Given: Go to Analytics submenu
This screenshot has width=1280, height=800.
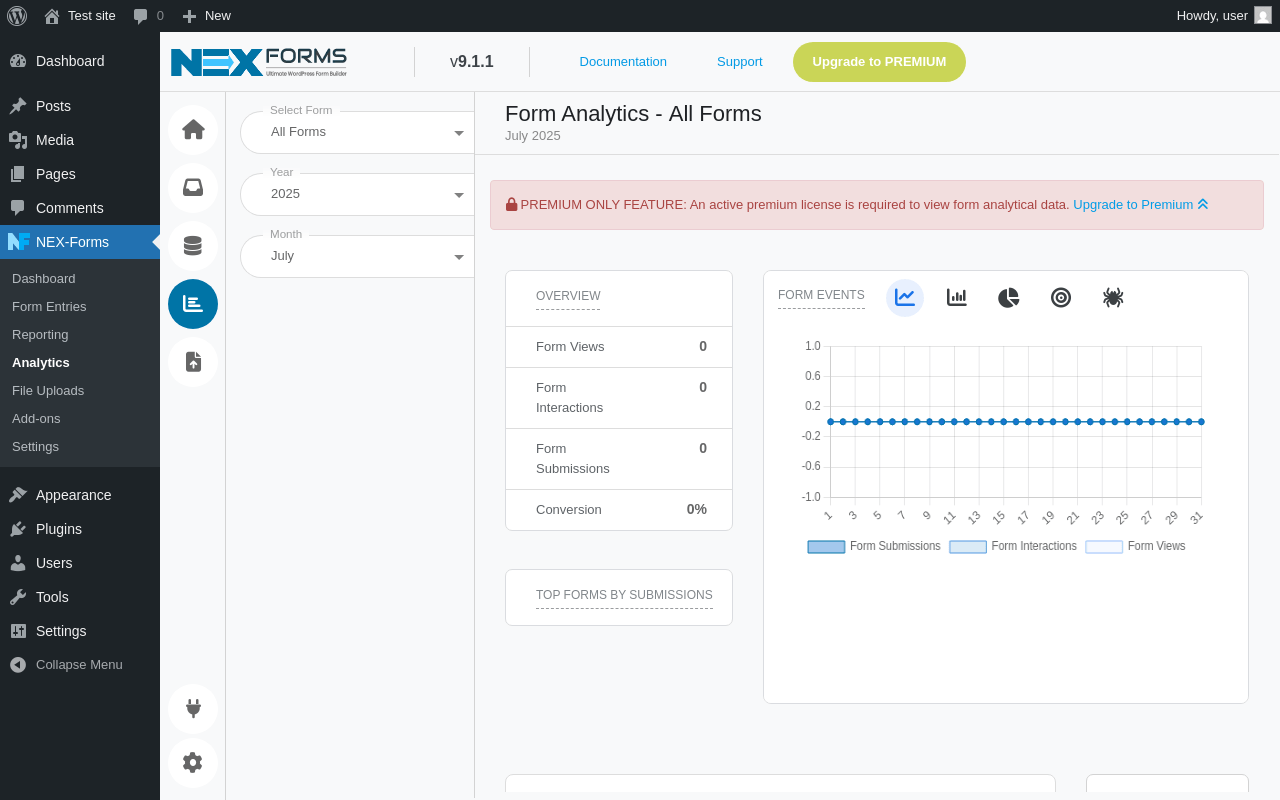Looking at the screenshot, I should tap(80, 363).
